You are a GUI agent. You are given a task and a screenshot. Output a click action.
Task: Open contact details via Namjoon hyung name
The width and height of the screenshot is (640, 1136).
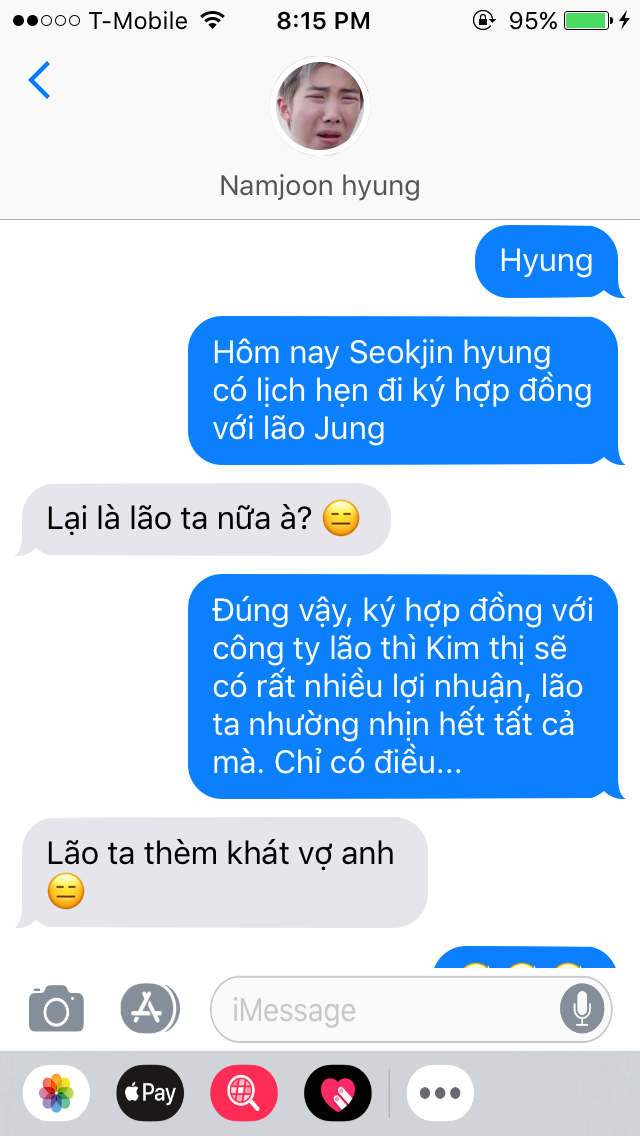click(x=320, y=186)
